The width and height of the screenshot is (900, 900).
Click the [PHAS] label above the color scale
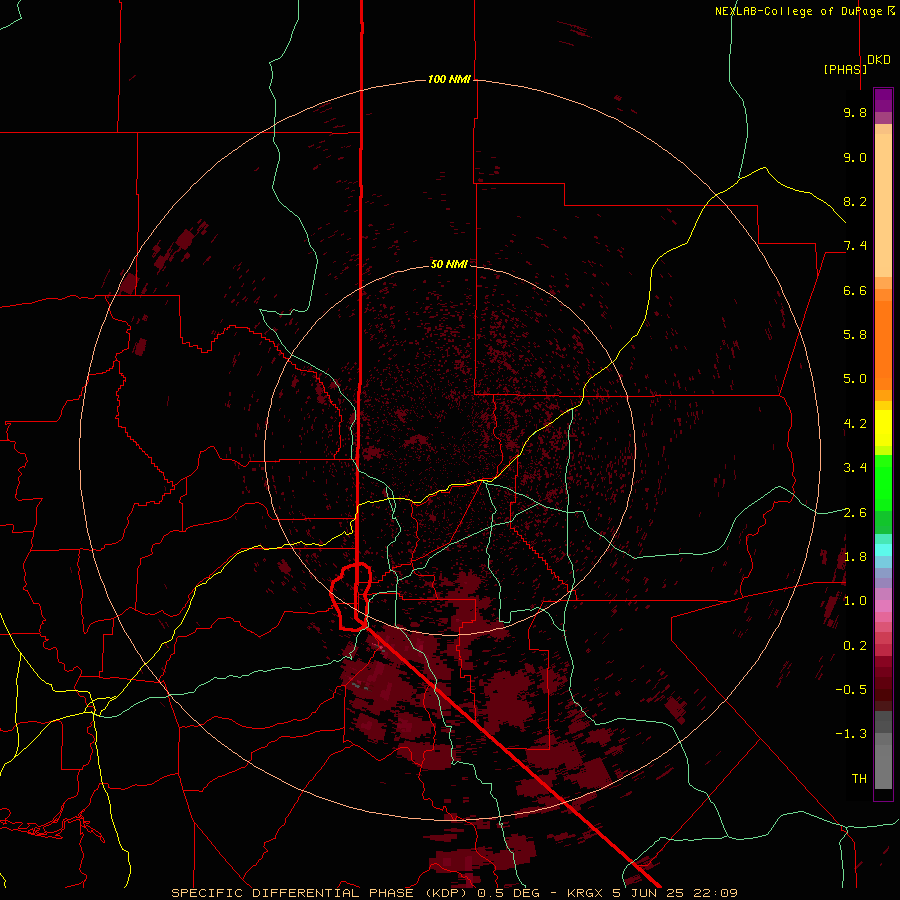[845, 69]
